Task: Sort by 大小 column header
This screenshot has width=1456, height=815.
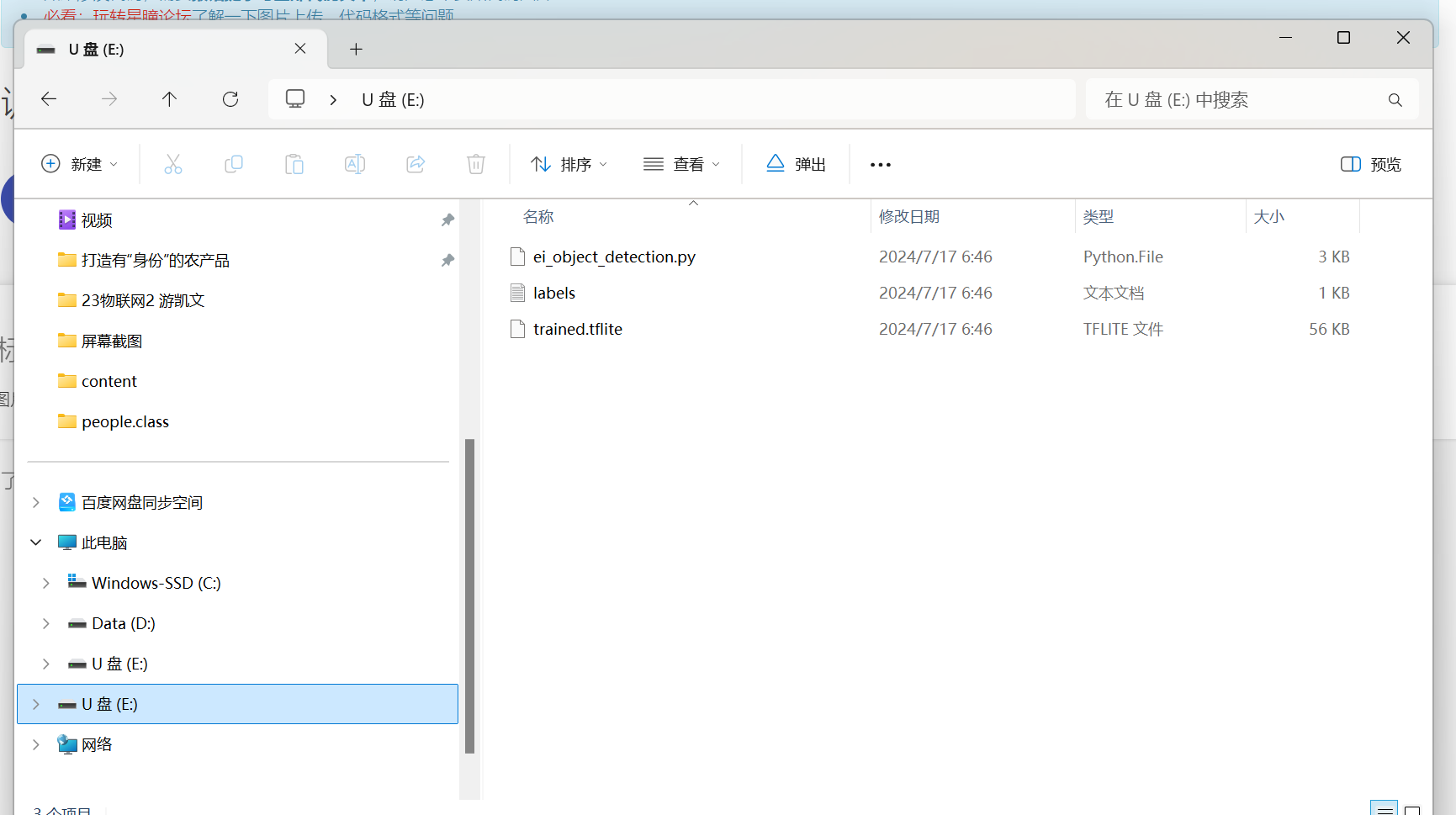Action: (x=1269, y=217)
